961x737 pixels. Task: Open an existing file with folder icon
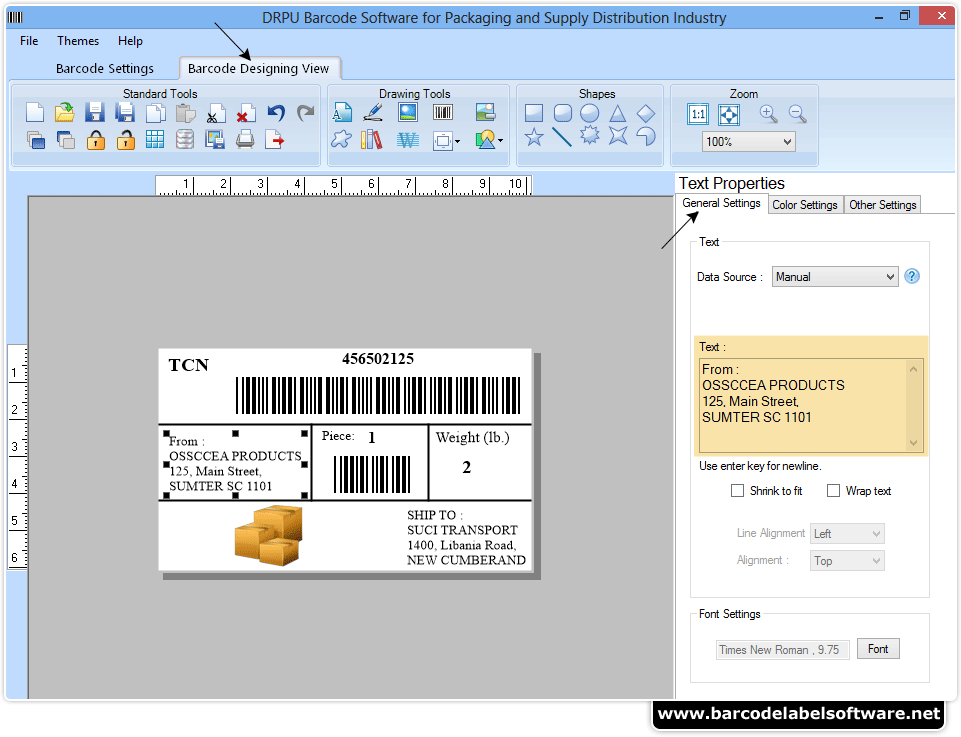click(64, 113)
